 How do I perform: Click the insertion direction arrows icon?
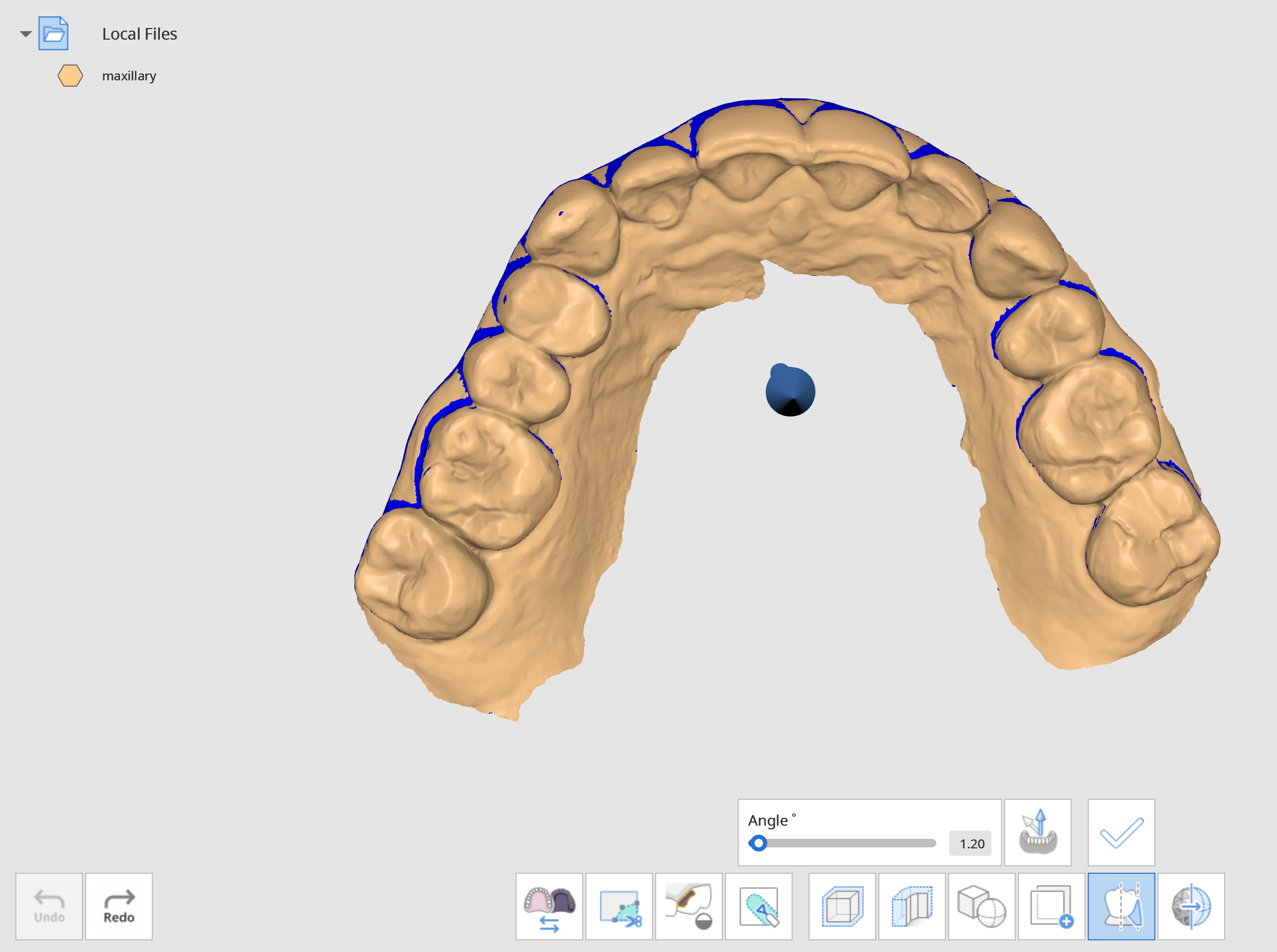click(1038, 832)
